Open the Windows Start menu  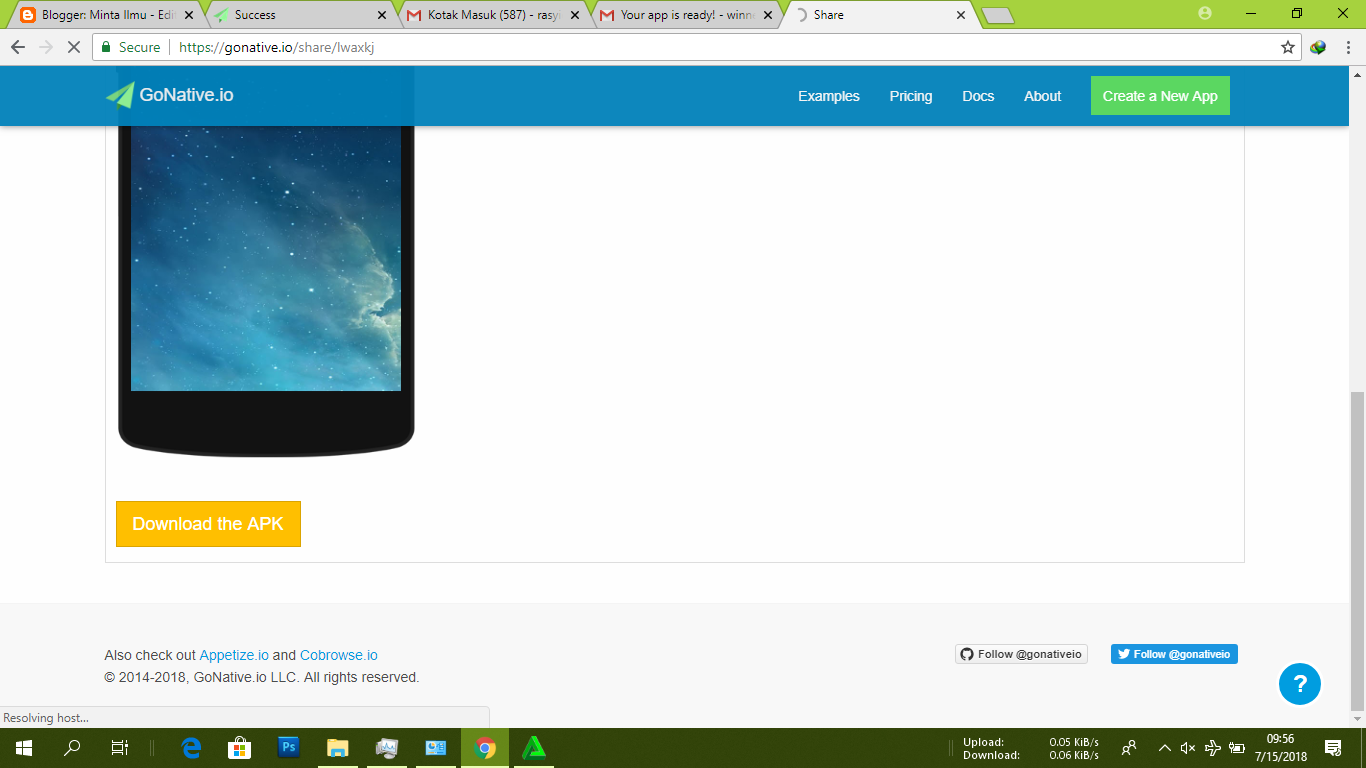coord(24,748)
